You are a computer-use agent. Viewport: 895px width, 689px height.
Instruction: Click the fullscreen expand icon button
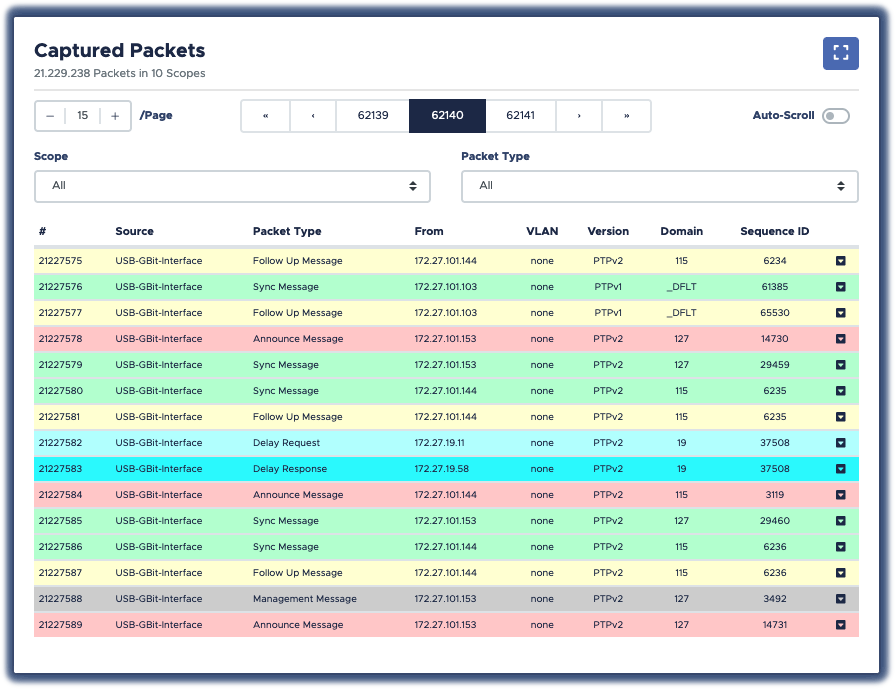[x=840, y=53]
